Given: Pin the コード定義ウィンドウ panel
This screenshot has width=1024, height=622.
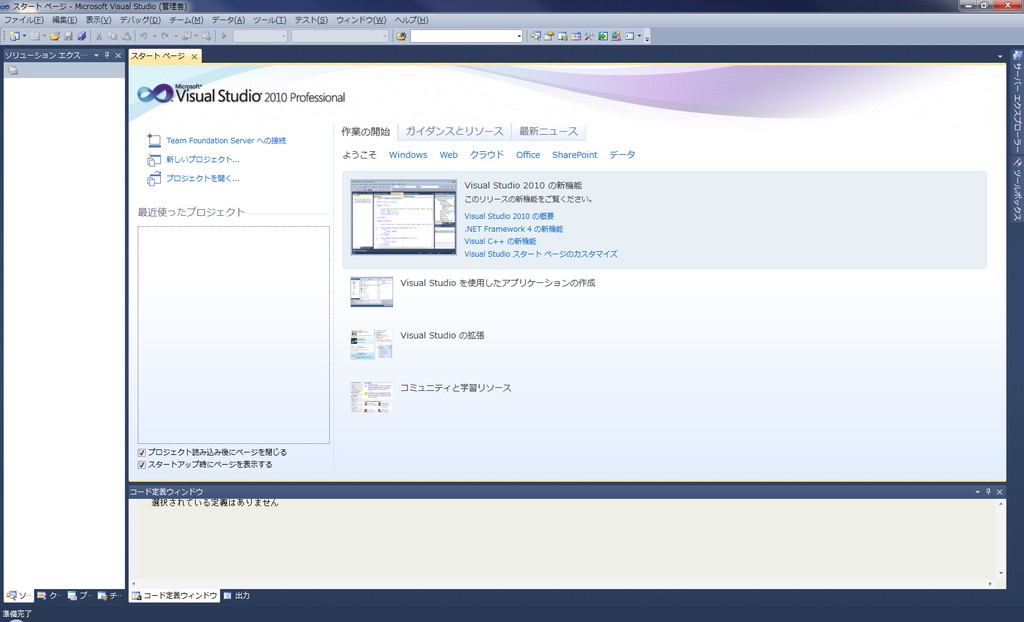Looking at the screenshot, I should click(988, 492).
